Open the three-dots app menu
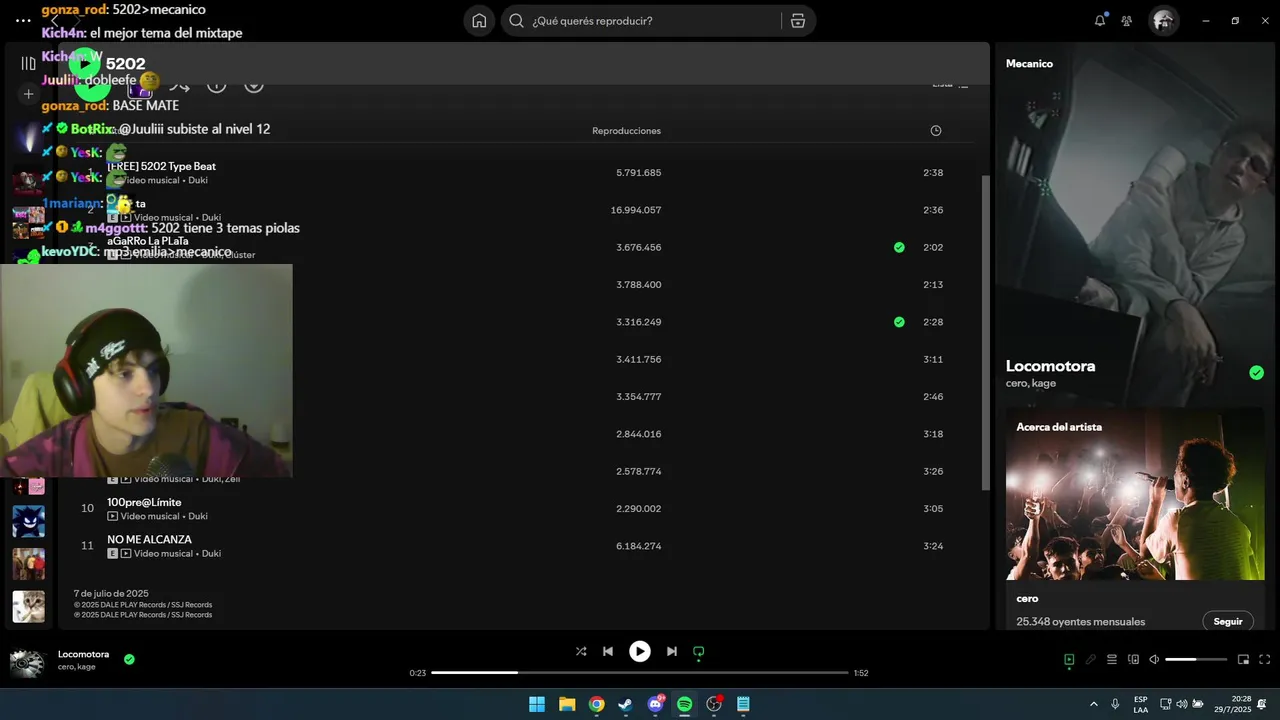This screenshot has width=1280, height=720. tap(23, 20)
